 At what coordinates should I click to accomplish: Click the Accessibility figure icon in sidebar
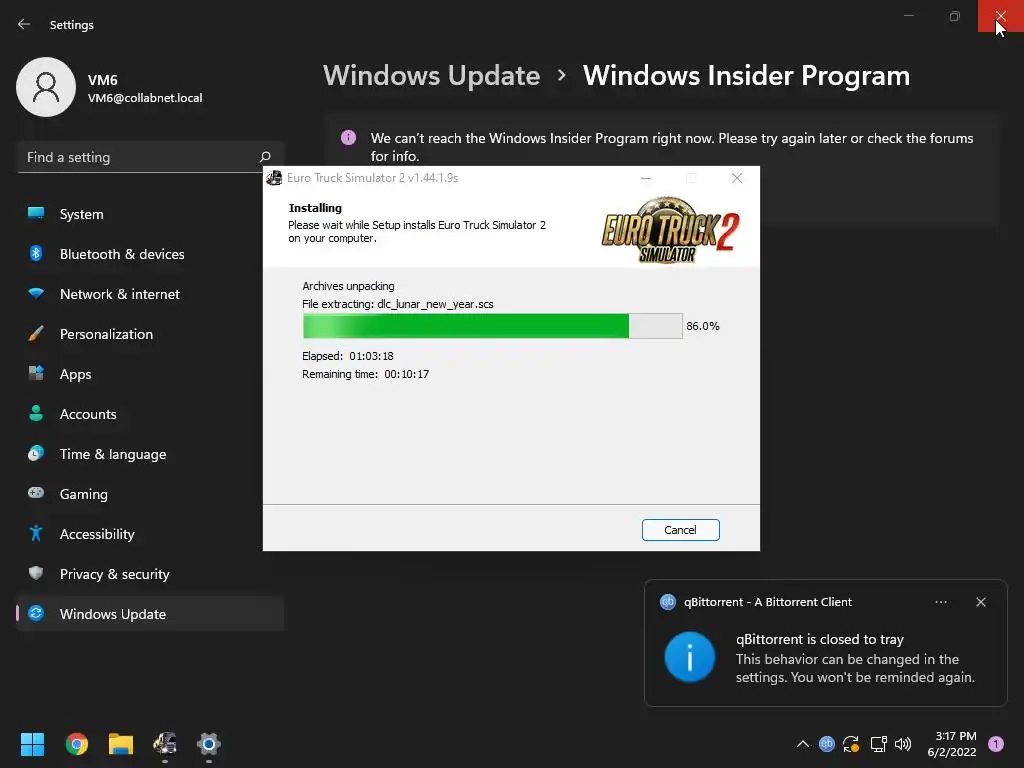point(36,533)
